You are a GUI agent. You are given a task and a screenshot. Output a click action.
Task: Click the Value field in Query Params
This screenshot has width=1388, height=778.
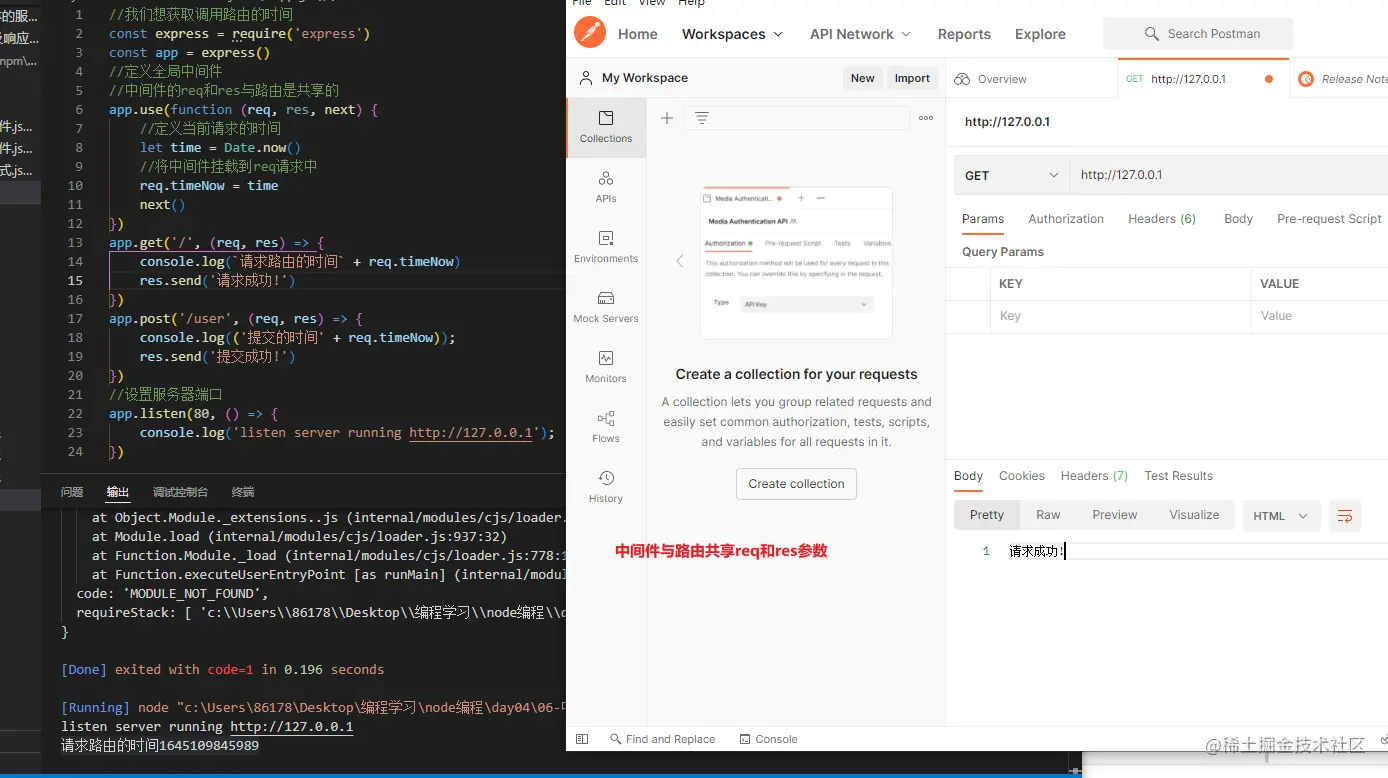pos(1319,316)
